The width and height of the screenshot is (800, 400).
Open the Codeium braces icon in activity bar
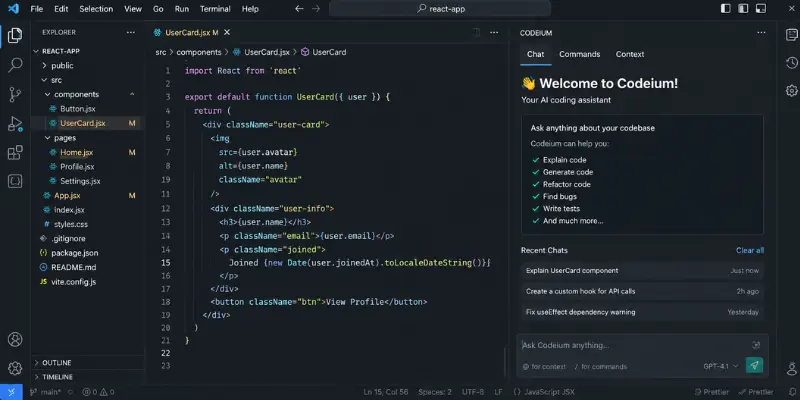[15, 181]
